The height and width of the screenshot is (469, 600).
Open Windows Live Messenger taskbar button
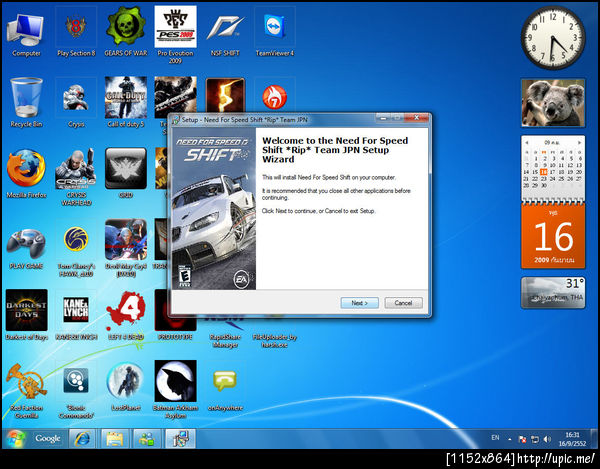[x=146, y=439]
